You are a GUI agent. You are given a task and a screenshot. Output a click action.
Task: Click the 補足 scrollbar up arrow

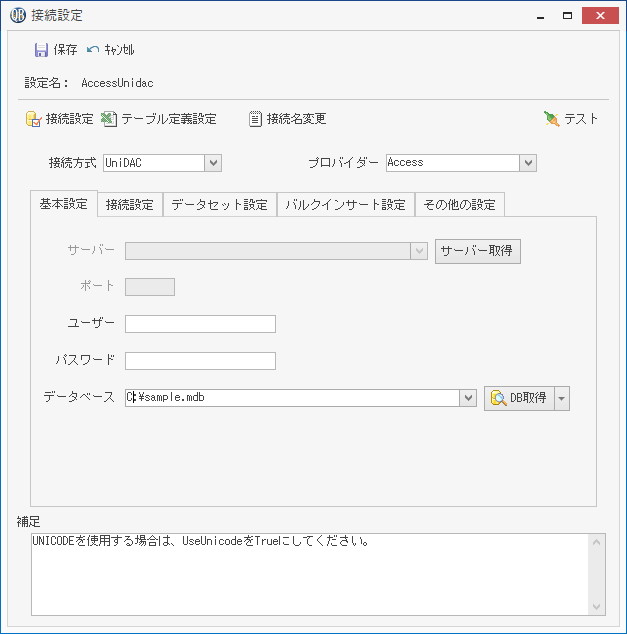click(x=596, y=542)
